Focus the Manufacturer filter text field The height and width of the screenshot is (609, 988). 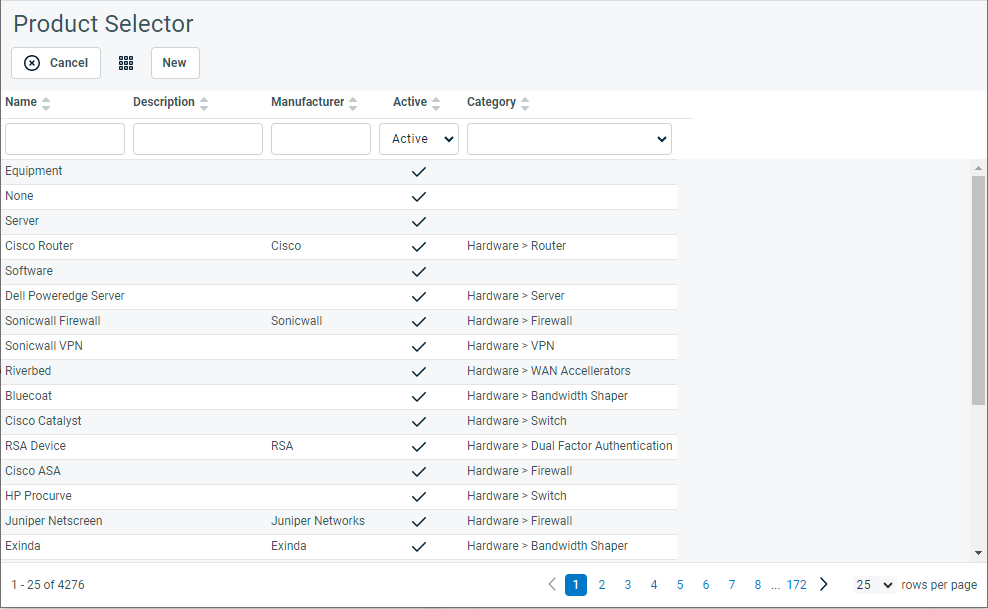[x=321, y=139]
